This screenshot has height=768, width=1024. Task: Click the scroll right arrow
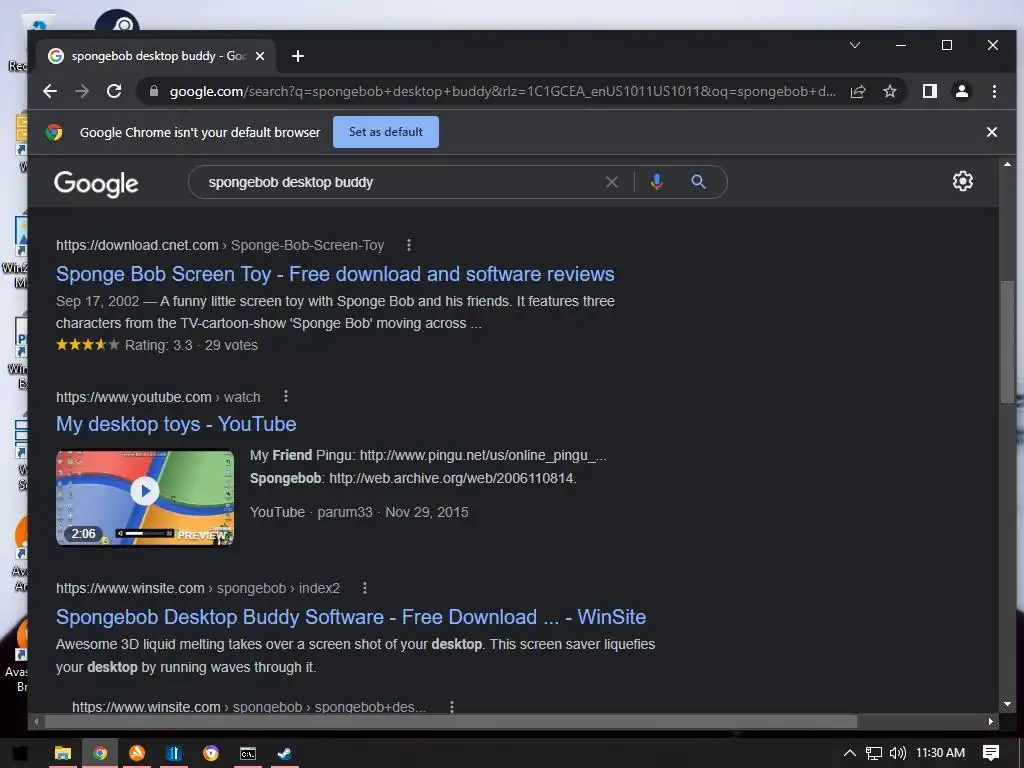click(x=991, y=721)
